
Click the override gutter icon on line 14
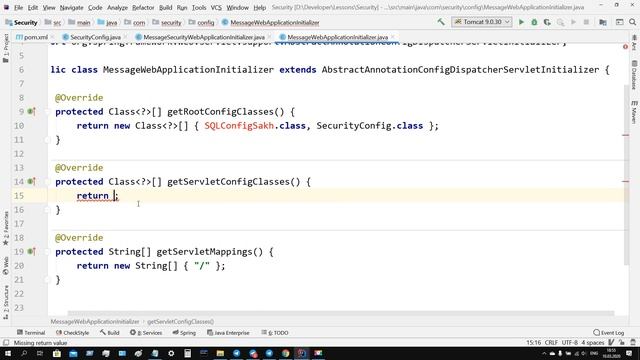[31, 182]
